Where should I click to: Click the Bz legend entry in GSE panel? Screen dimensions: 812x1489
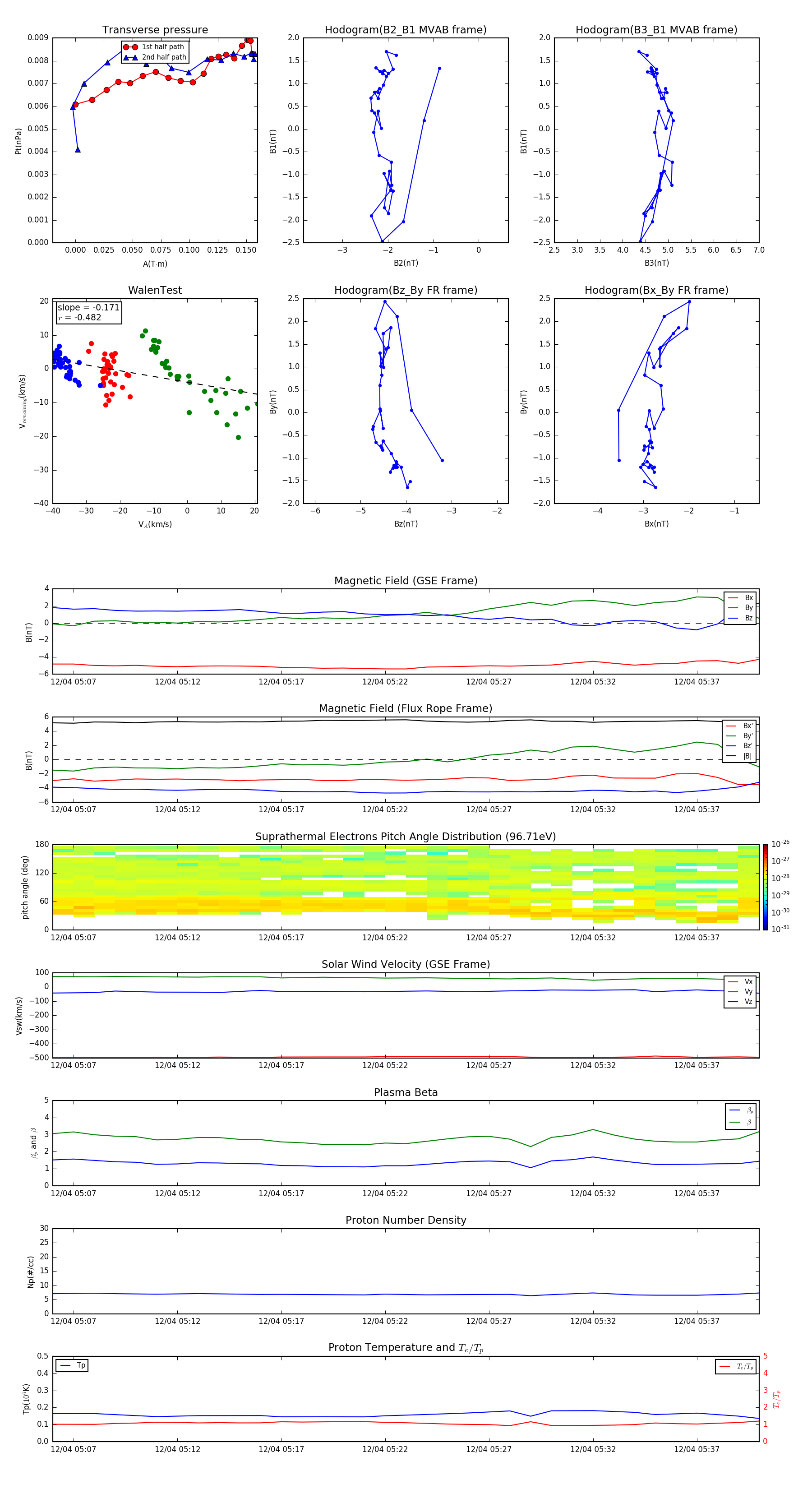point(740,618)
